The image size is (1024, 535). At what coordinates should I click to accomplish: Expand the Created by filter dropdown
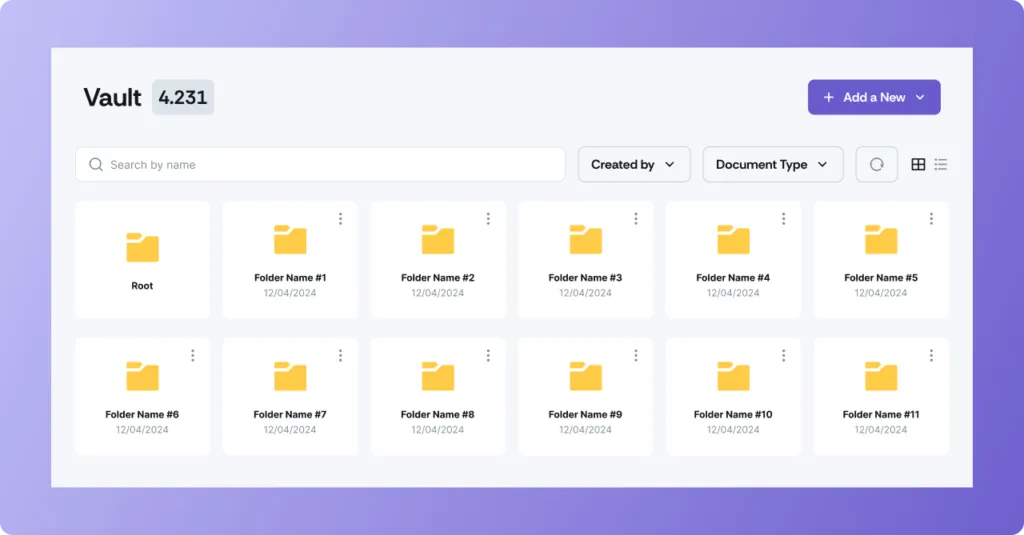click(x=634, y=165)
